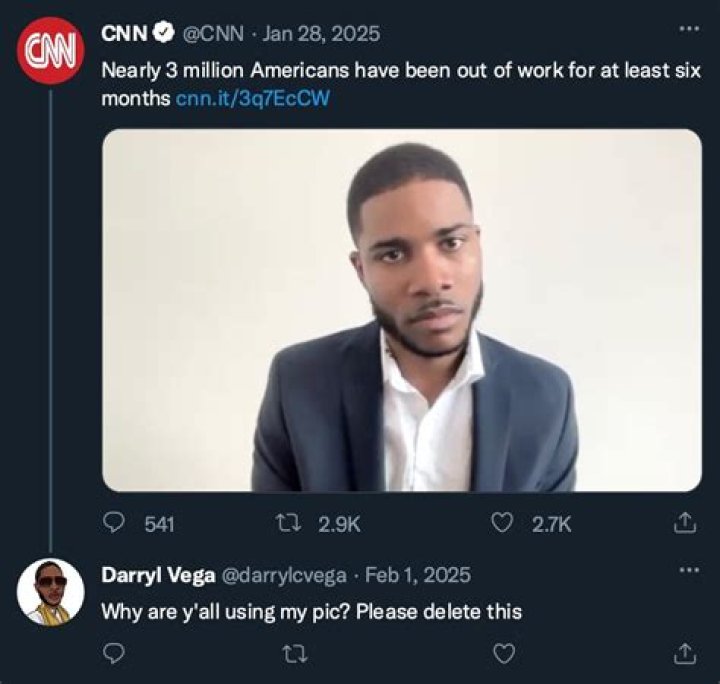Open Darryl Vega's profile avatar
The width and height of the screenshot is (720, 684).
coord(49,592)
